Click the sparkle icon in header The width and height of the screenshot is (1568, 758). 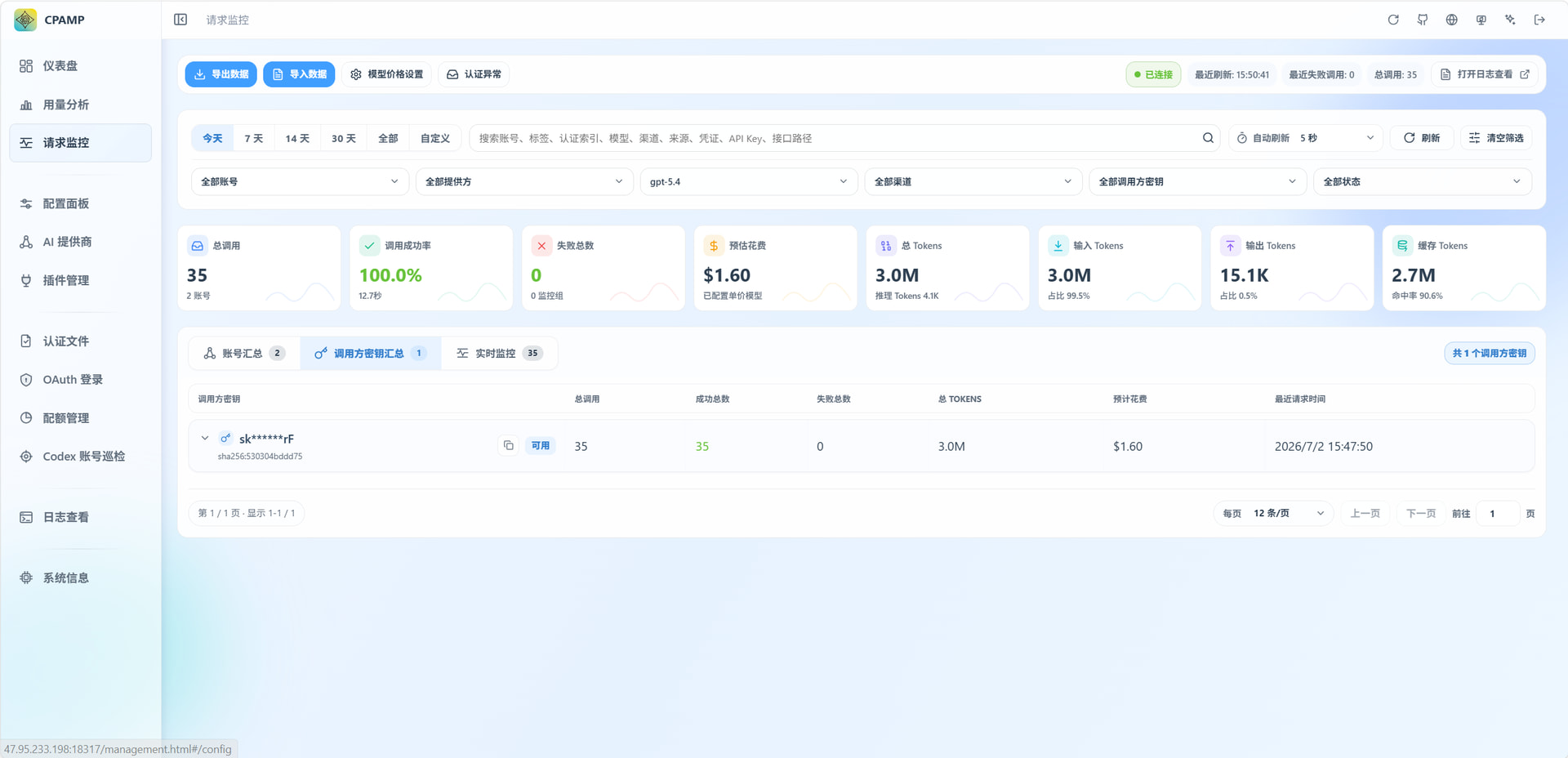pos(1510,20)
